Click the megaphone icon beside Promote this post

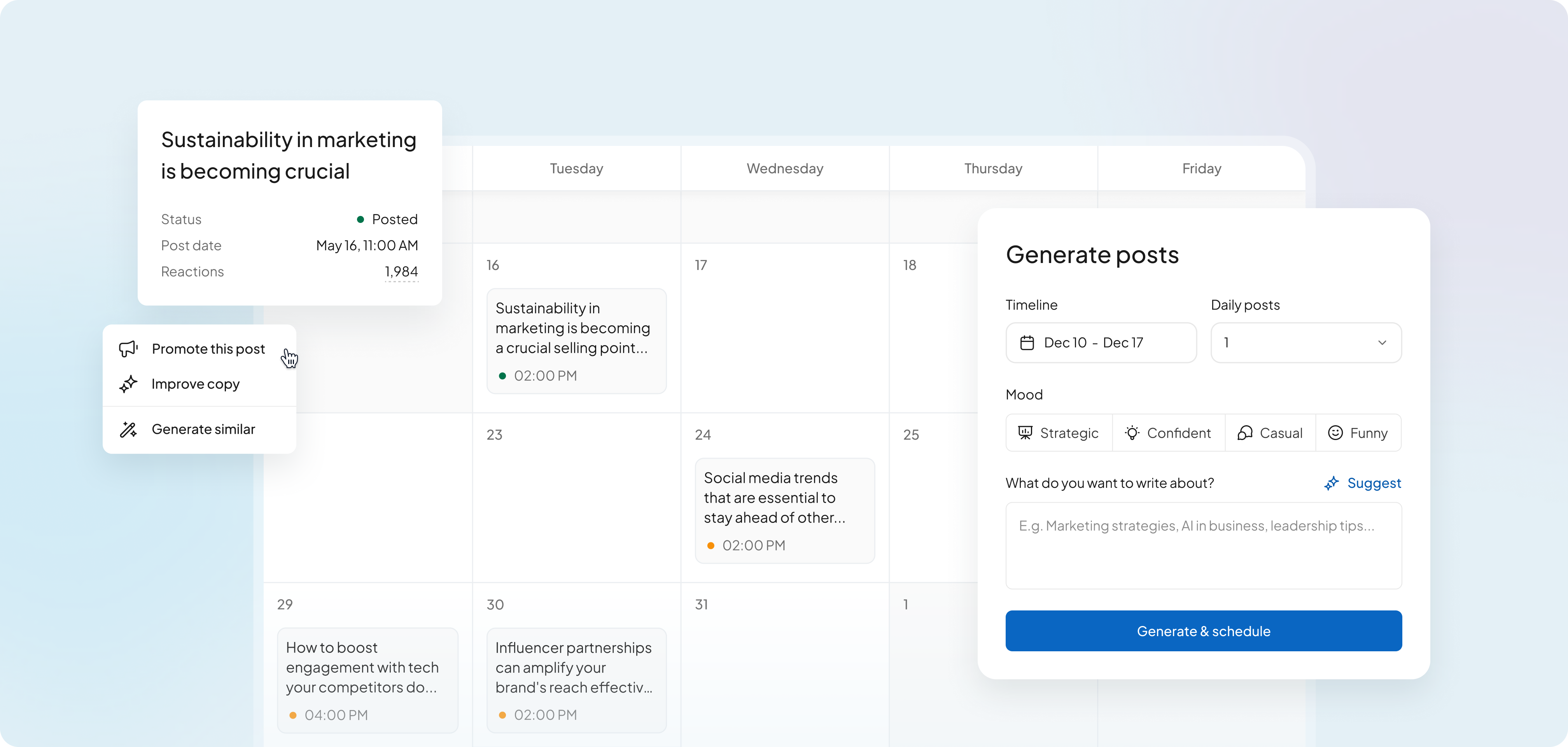pos(128,349)
